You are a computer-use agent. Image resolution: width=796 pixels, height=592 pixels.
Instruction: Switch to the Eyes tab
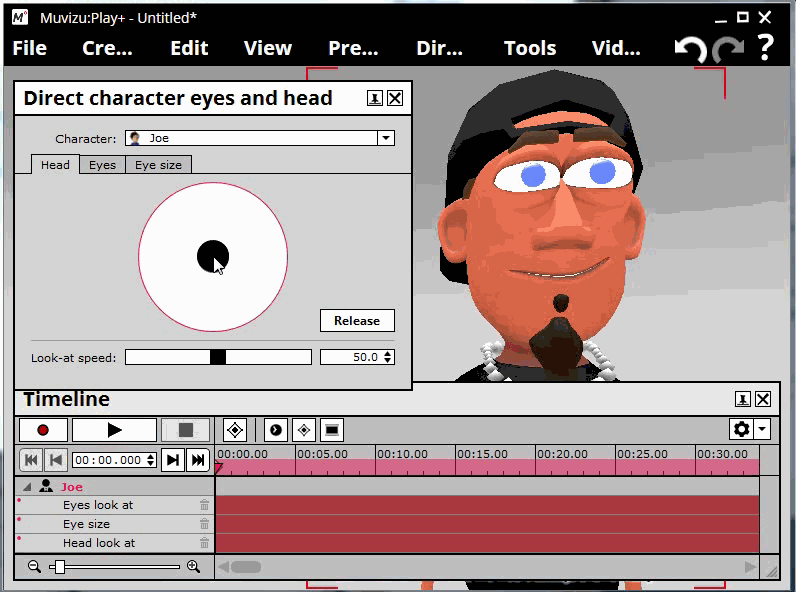click(103, 165)
